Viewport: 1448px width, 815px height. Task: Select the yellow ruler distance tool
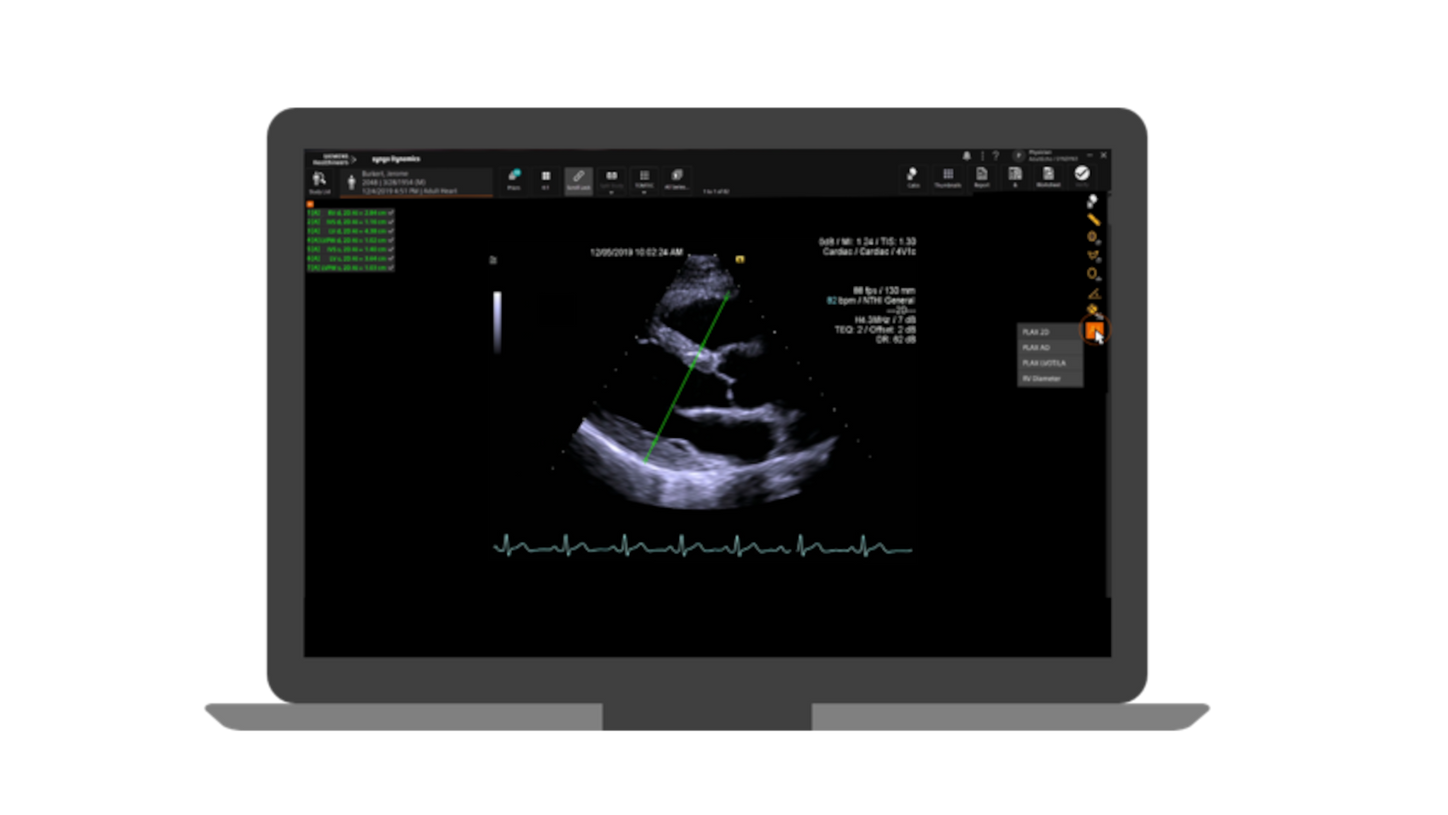pos(1093,219)
